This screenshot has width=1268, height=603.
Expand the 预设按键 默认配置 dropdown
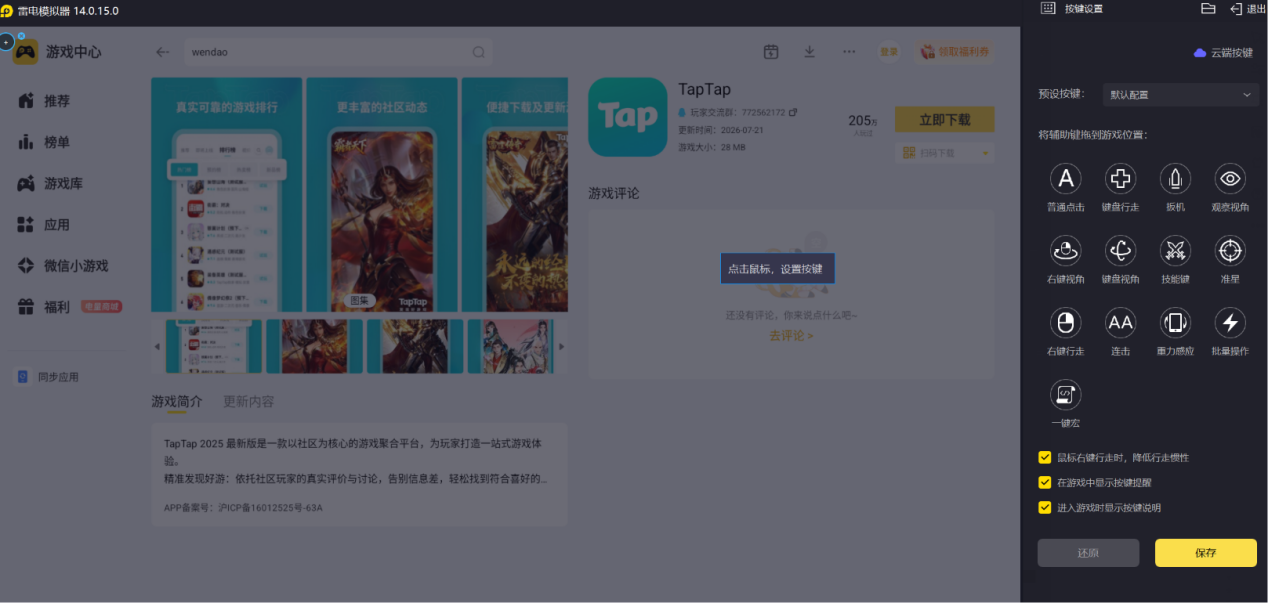1180,95
